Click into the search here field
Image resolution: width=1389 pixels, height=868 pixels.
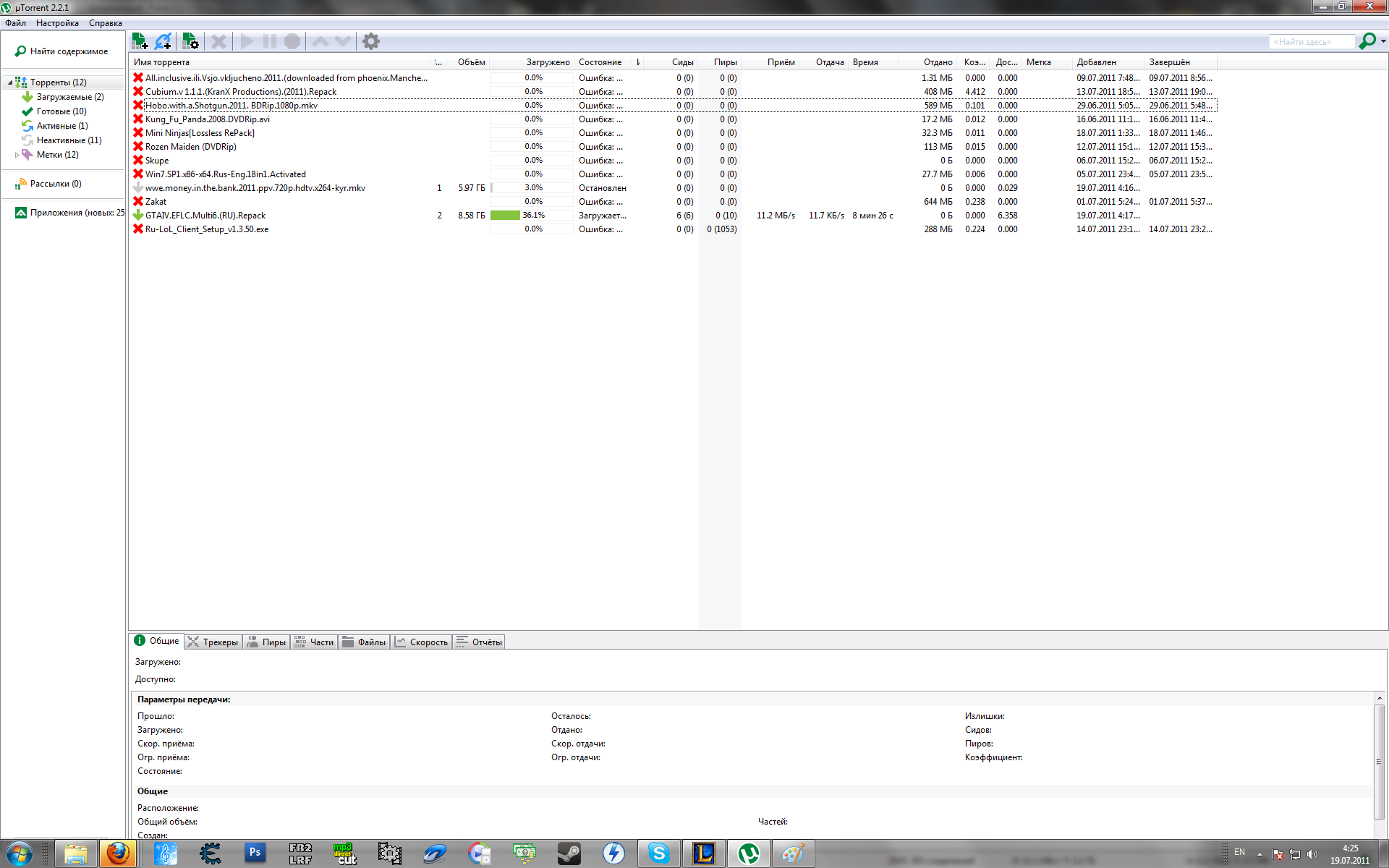1312,42
